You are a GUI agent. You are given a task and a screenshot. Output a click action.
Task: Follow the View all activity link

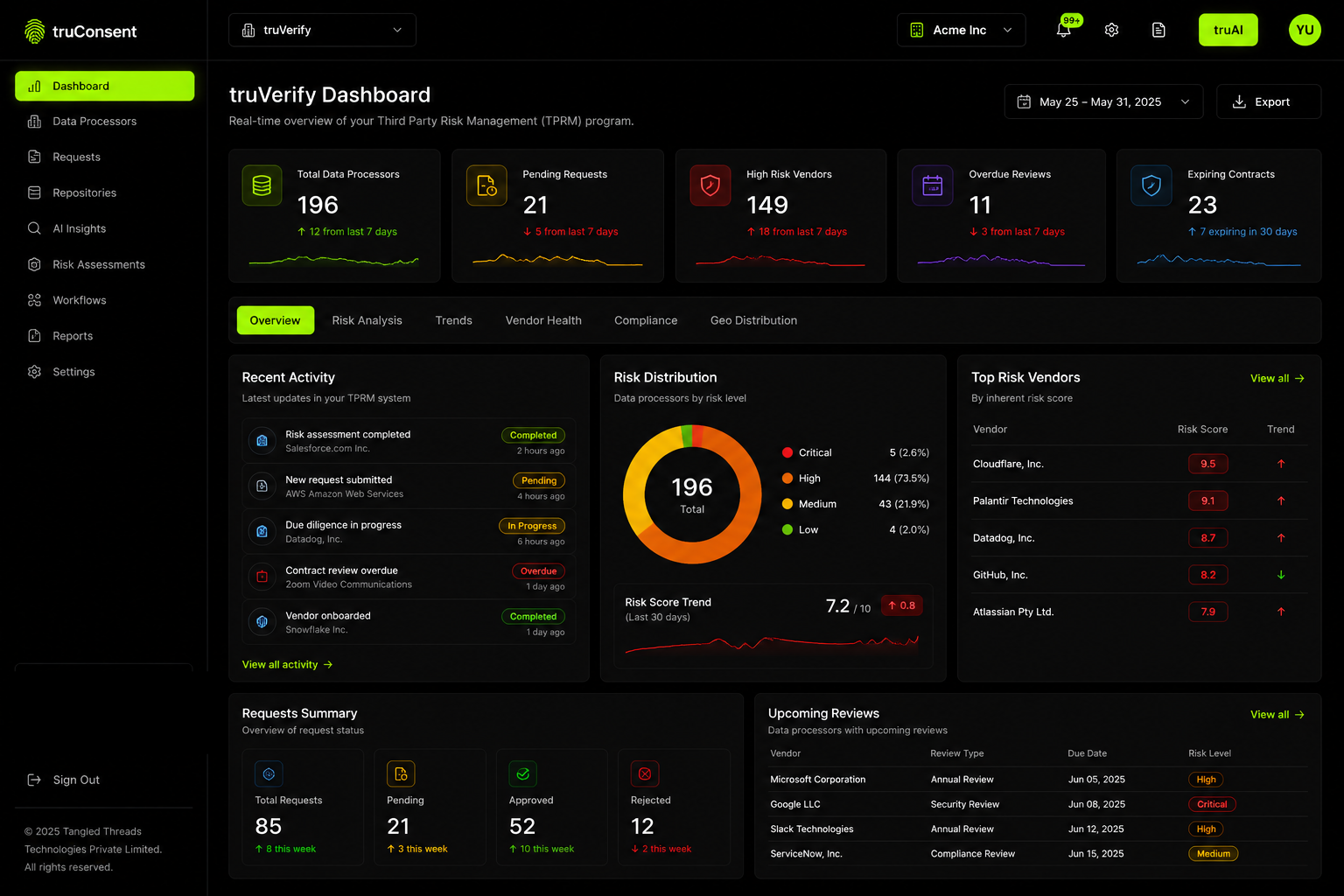coord(287,665)
